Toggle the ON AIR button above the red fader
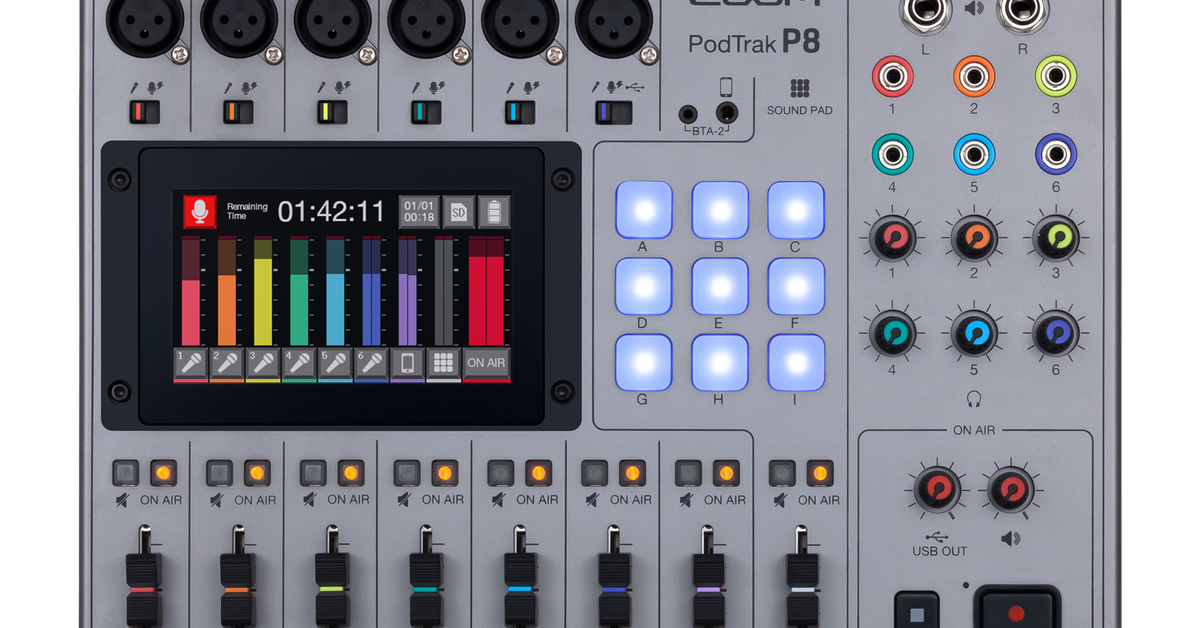 click(x=162, y=471)
